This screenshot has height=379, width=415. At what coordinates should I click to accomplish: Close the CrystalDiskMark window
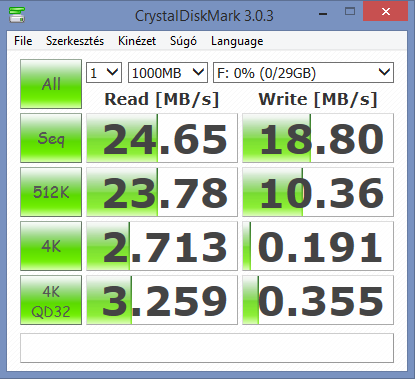tap(386, 11)
